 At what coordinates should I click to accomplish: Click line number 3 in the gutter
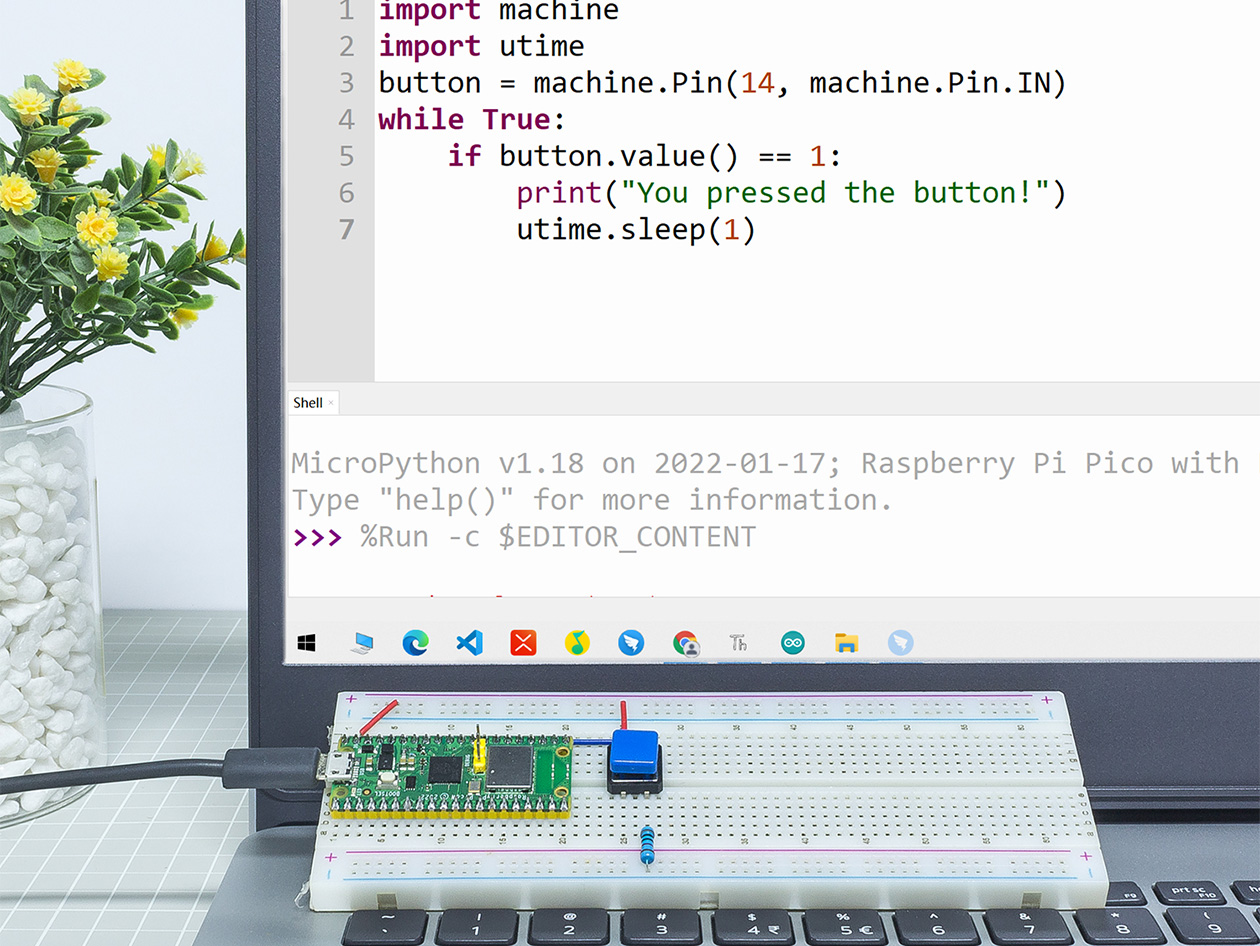[346, 83]
